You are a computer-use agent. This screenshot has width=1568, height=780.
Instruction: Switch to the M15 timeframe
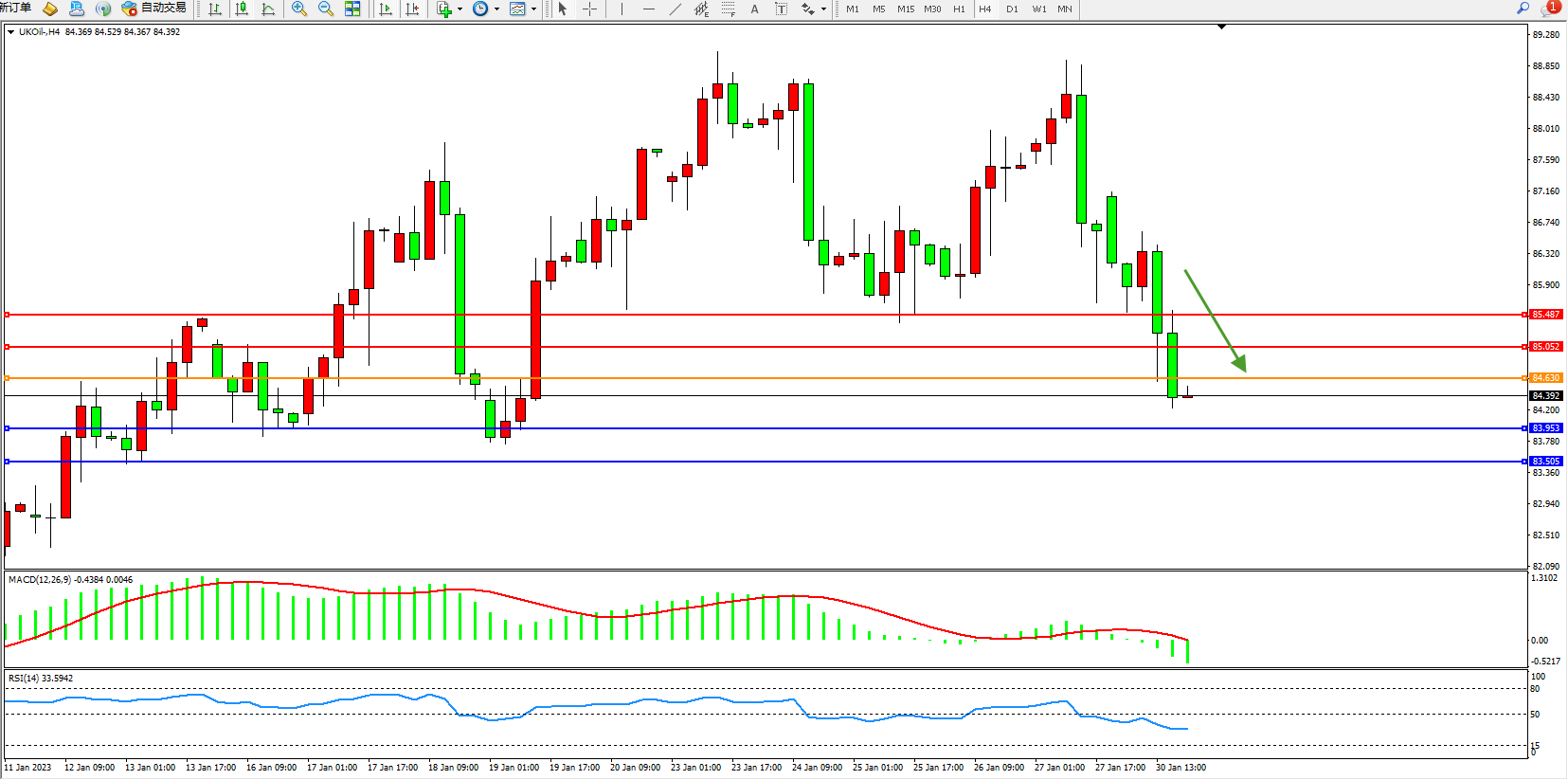click(x=906, y=9)
